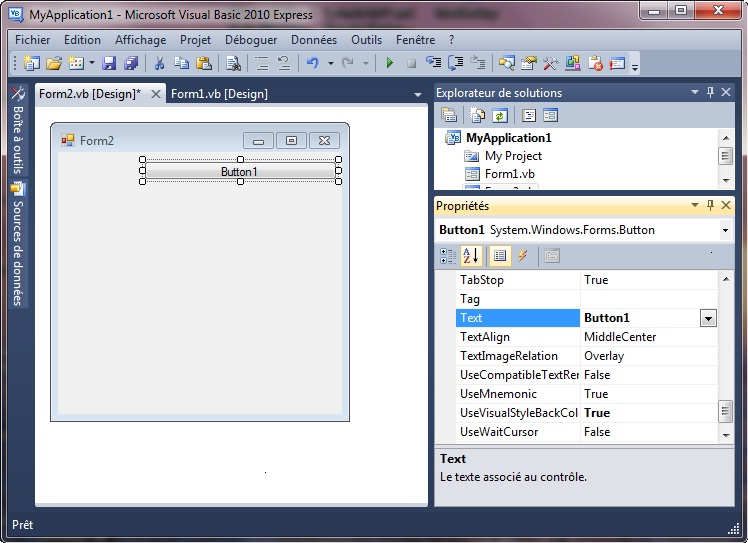
Task: Click the Object Browser toolbar icon
Action: tap(572, 63)
